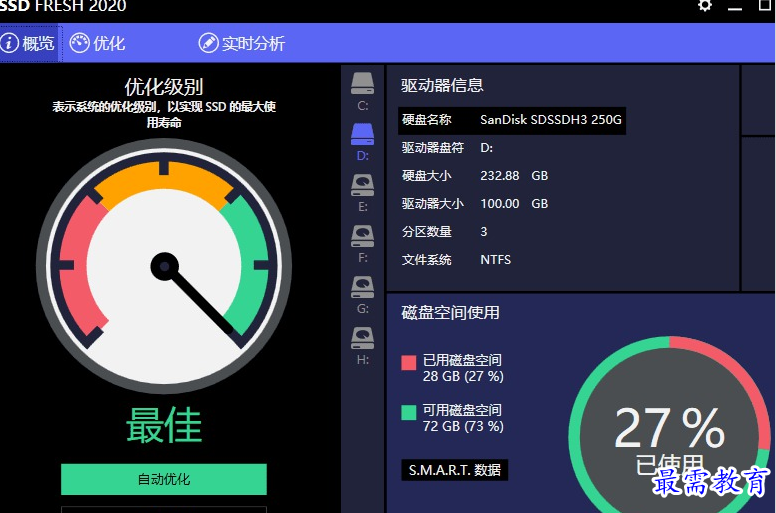
Task: Click the 分区数量 3 value
Action: point(484,232)
